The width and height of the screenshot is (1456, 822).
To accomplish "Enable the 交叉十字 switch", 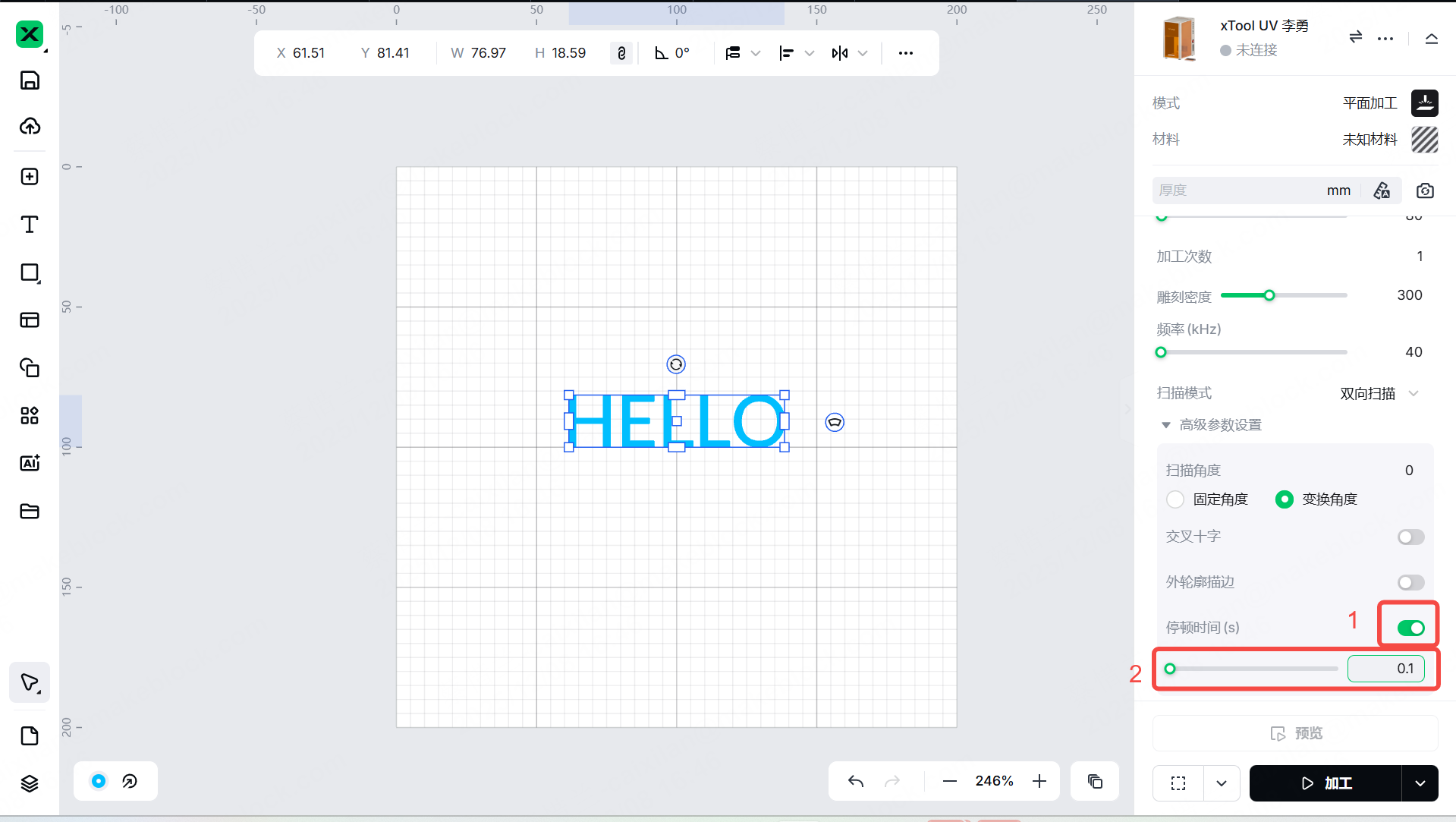I will tap(1410, 537).
